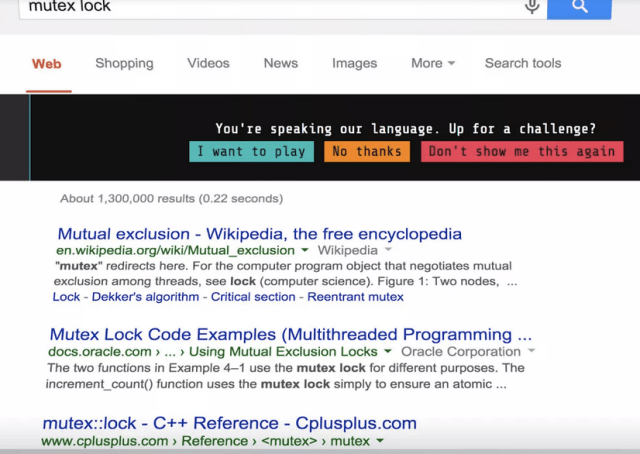
Task: Click the docs.oracle.com URL text
Action: (213, 352)
